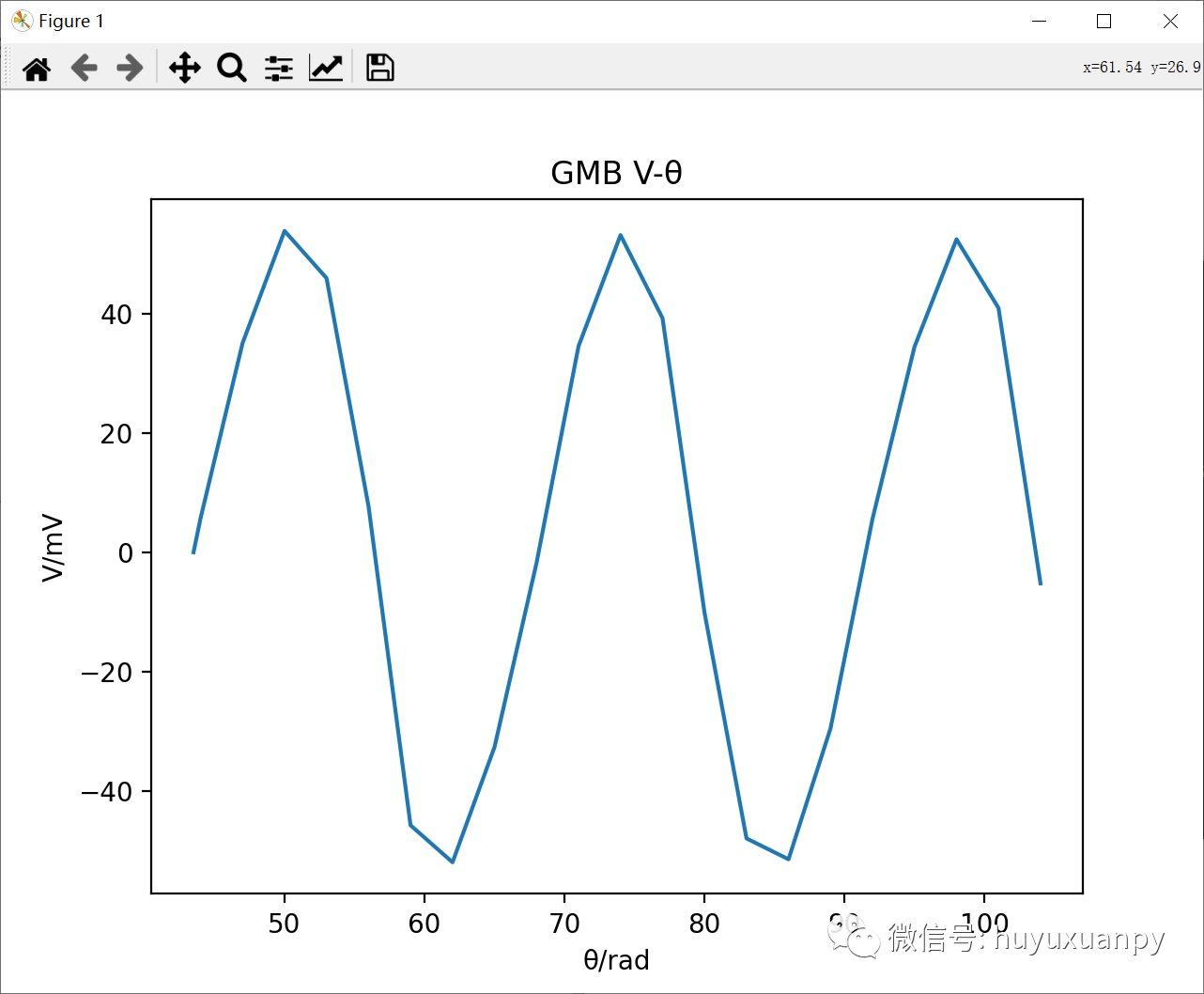Click the y-axis label V/mV
Screen dimensions: 1204x994
click(54, 548)
